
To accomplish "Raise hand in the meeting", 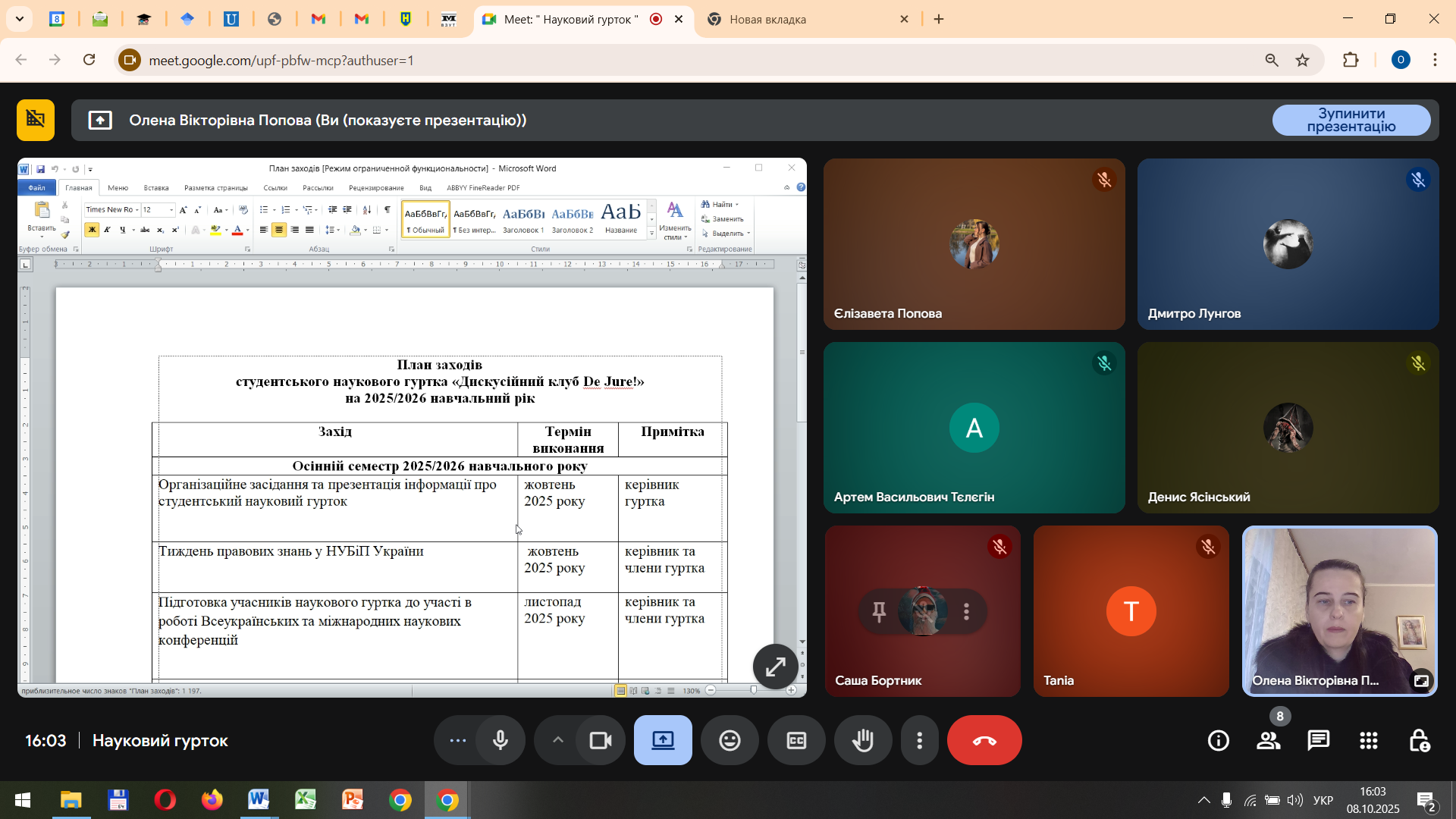I will pyautogui.click(x=863, y=741).
